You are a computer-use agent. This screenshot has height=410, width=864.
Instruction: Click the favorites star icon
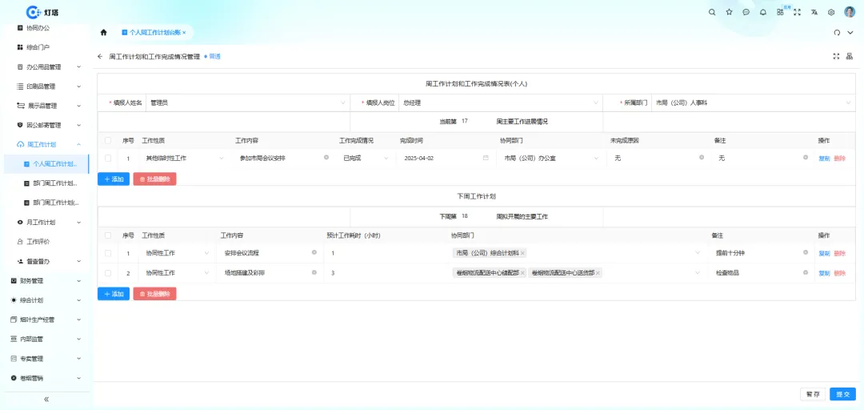(x=729, y=12)
